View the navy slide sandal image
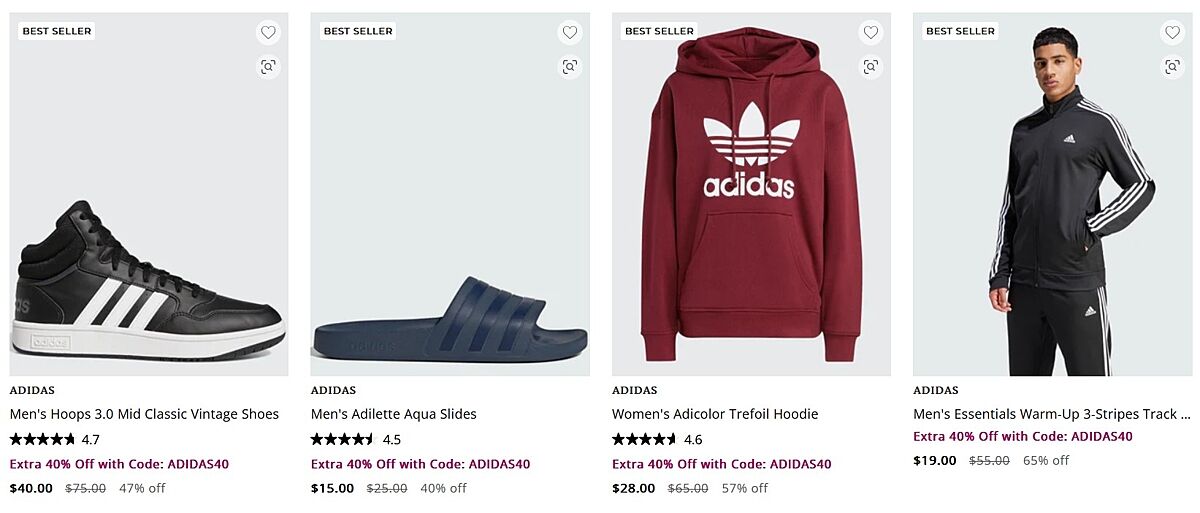 449,320
